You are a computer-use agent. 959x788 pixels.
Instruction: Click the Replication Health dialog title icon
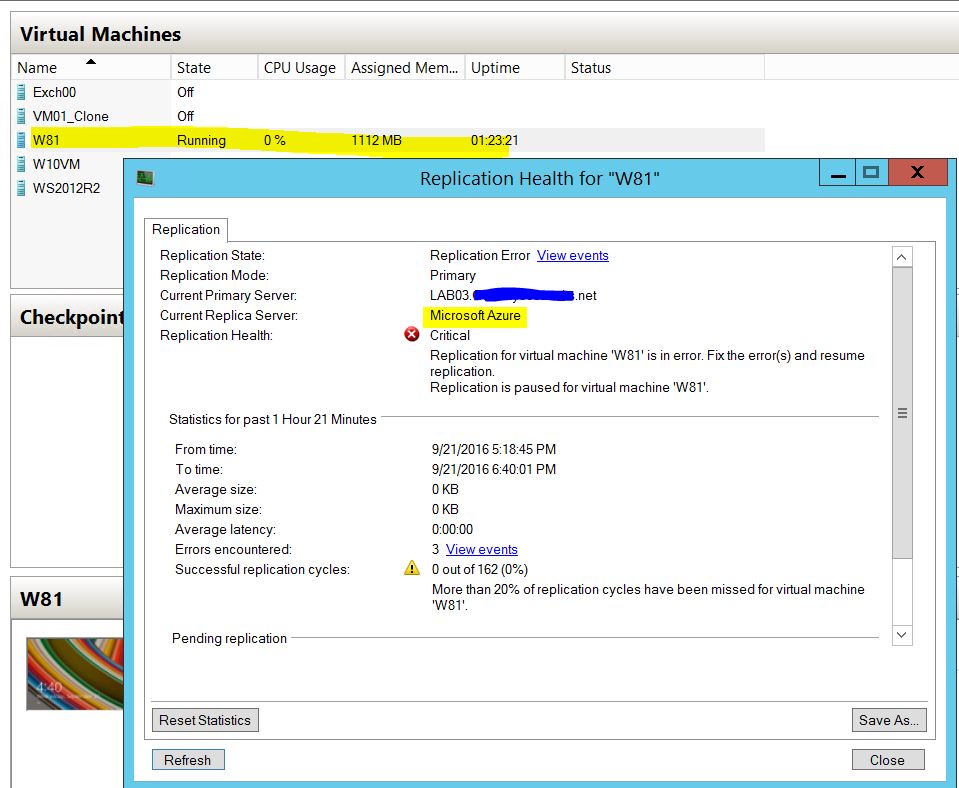pyautogui.click(x=145, y=178)
